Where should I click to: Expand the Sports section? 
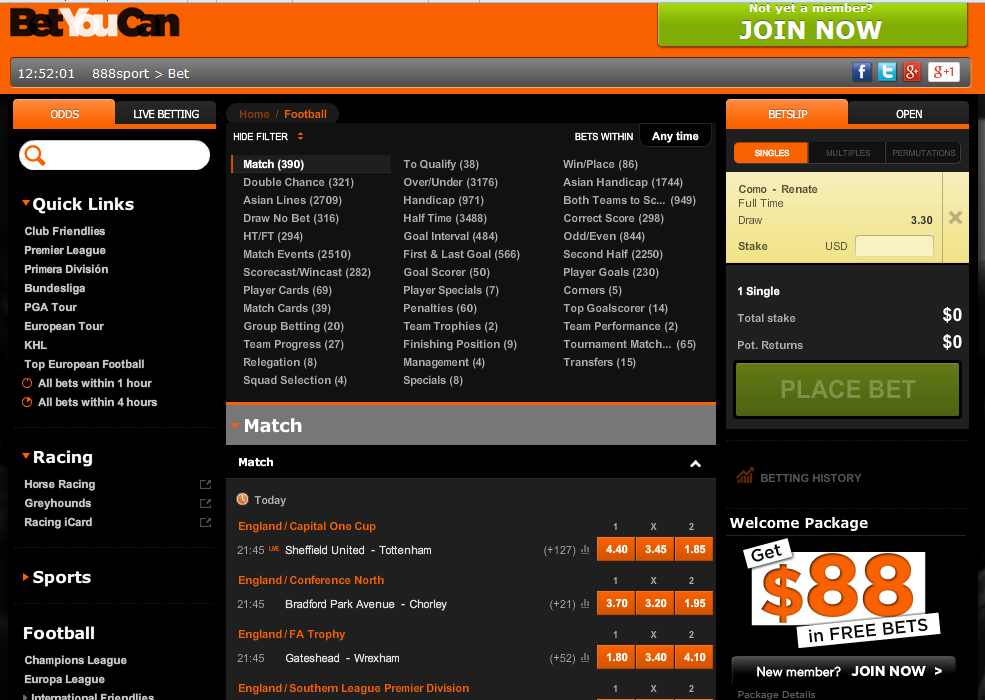pos(26,577)
